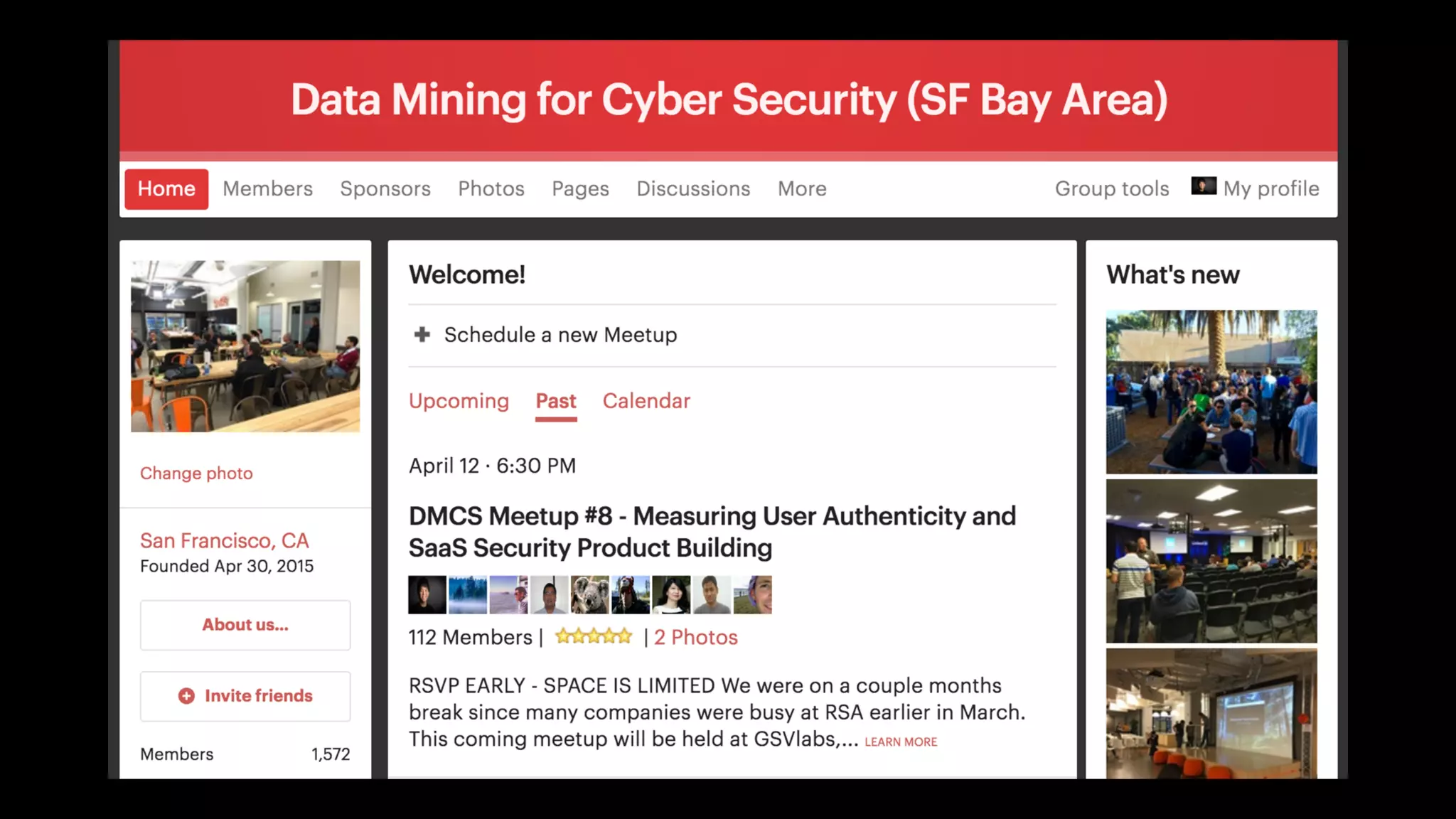Screen dimensions: 1456x819
Task: Go to the Discussions section
Action: coord(692,188)
